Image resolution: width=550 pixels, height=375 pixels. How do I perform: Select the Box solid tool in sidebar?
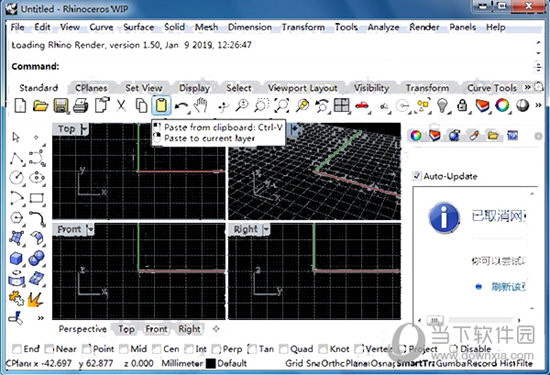(x=16, y=259)
